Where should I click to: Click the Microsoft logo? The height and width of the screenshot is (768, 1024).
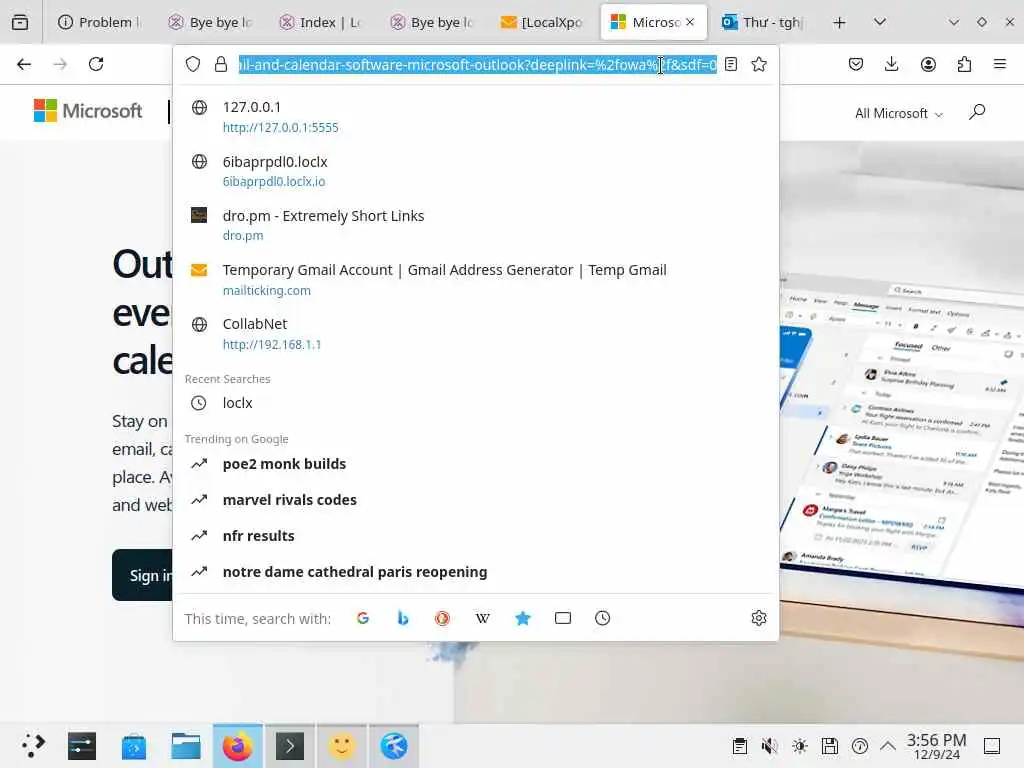[88, 111]
